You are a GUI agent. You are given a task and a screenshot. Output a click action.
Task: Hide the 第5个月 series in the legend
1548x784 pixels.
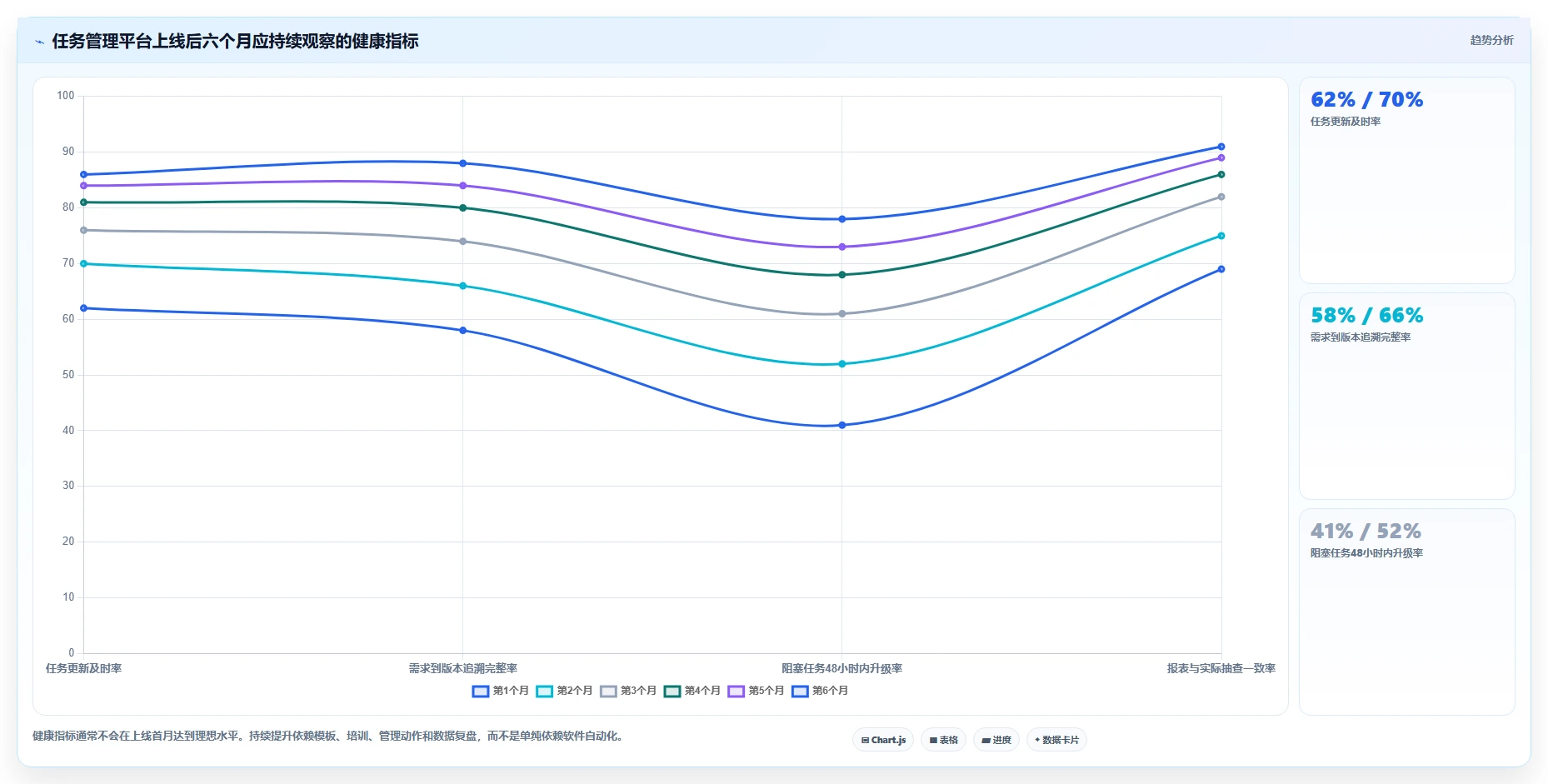pyautogui.click(x=756, y=691)
